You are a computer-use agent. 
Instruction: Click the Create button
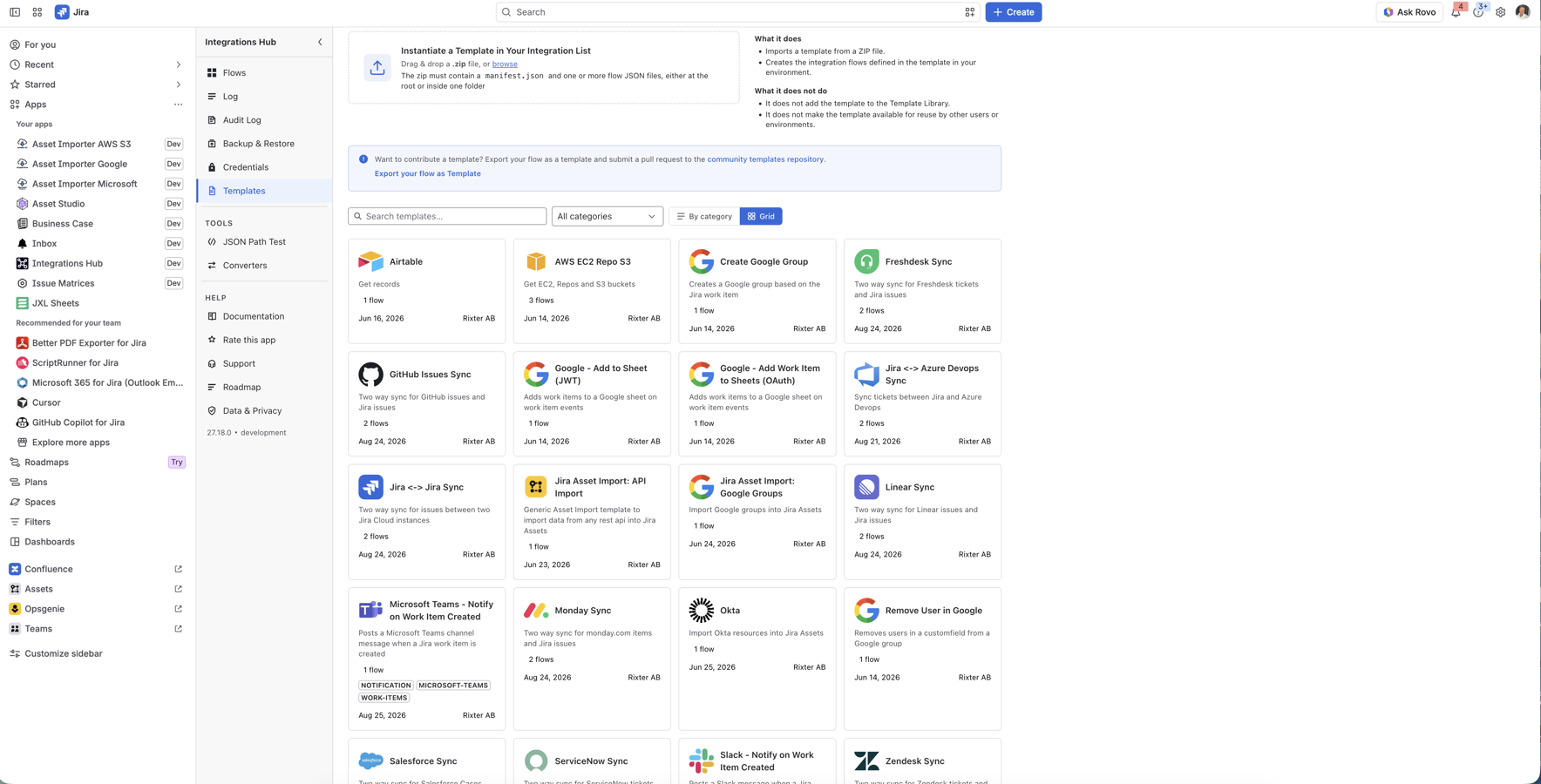click(1013, 12)
